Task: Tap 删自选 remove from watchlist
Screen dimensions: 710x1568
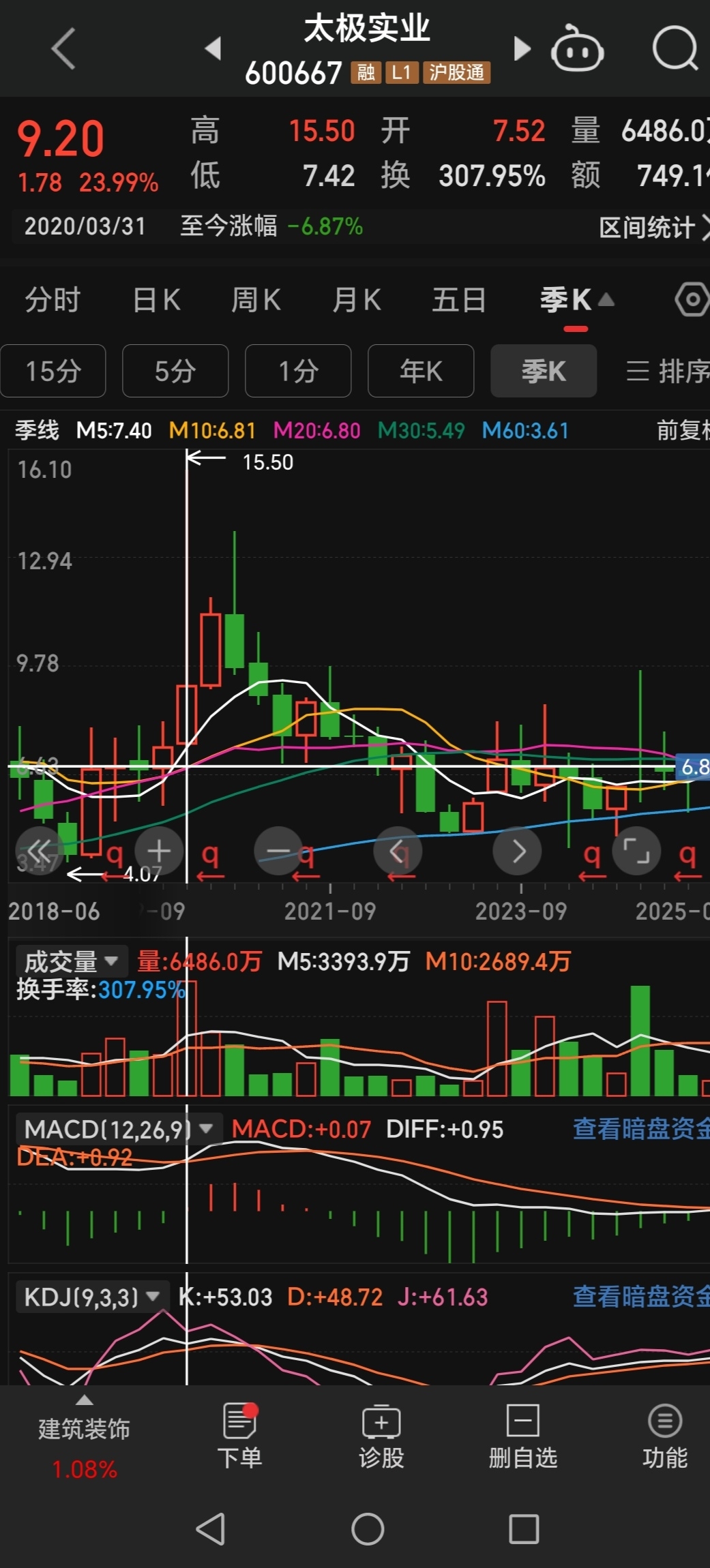Action: point(523,1436)
